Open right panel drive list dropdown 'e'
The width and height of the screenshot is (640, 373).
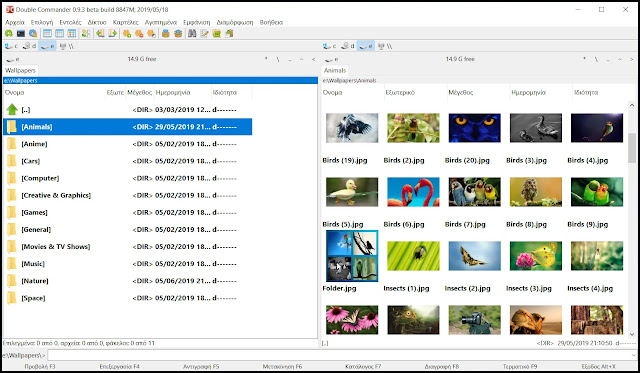point(331,59)
